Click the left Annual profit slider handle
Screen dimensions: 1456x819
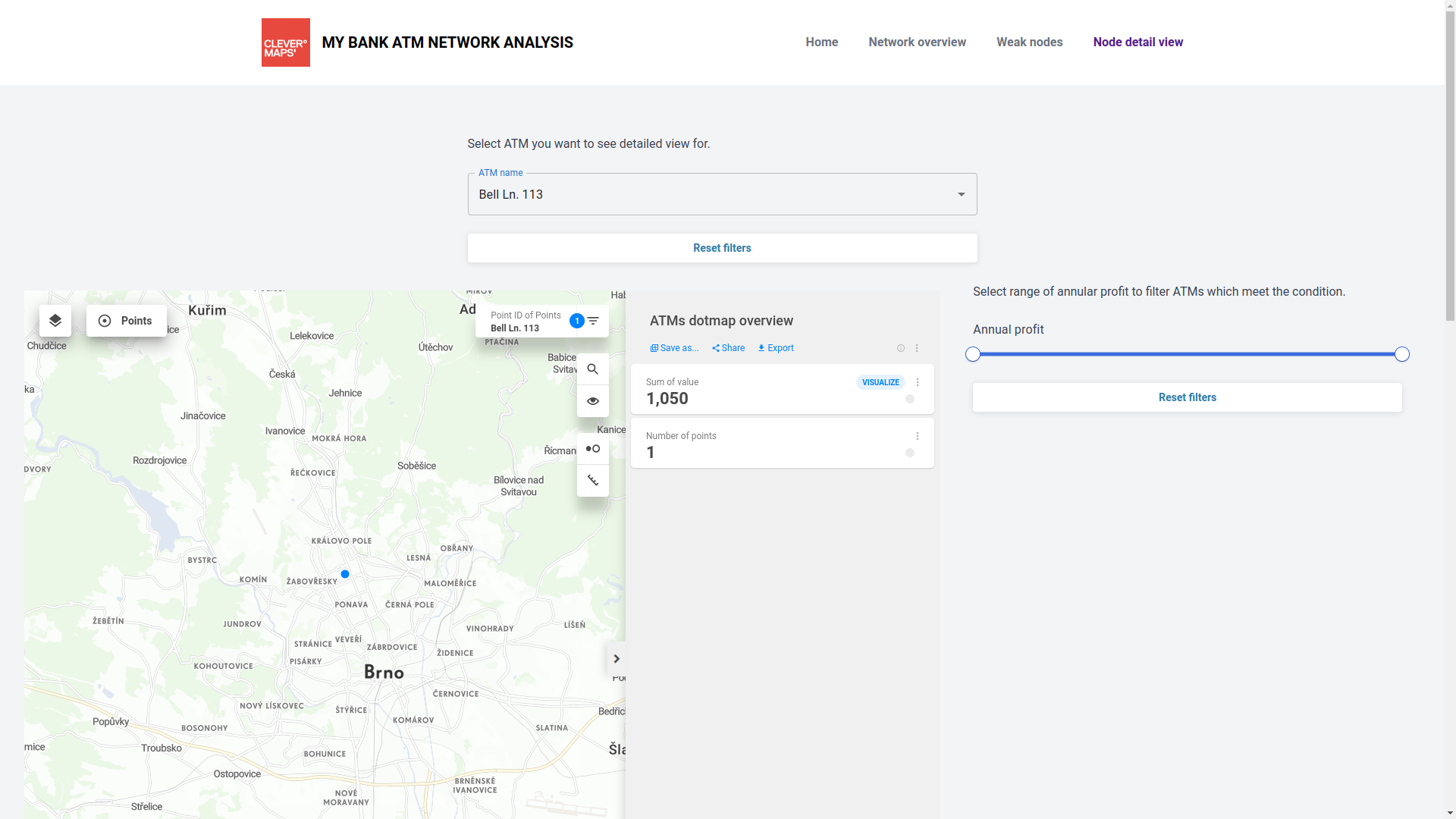pos(973,354)
